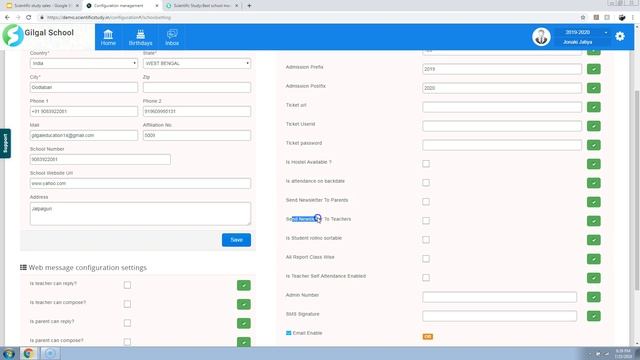
Task: Save Ticket Userid with green check
Action: point(593,126)
